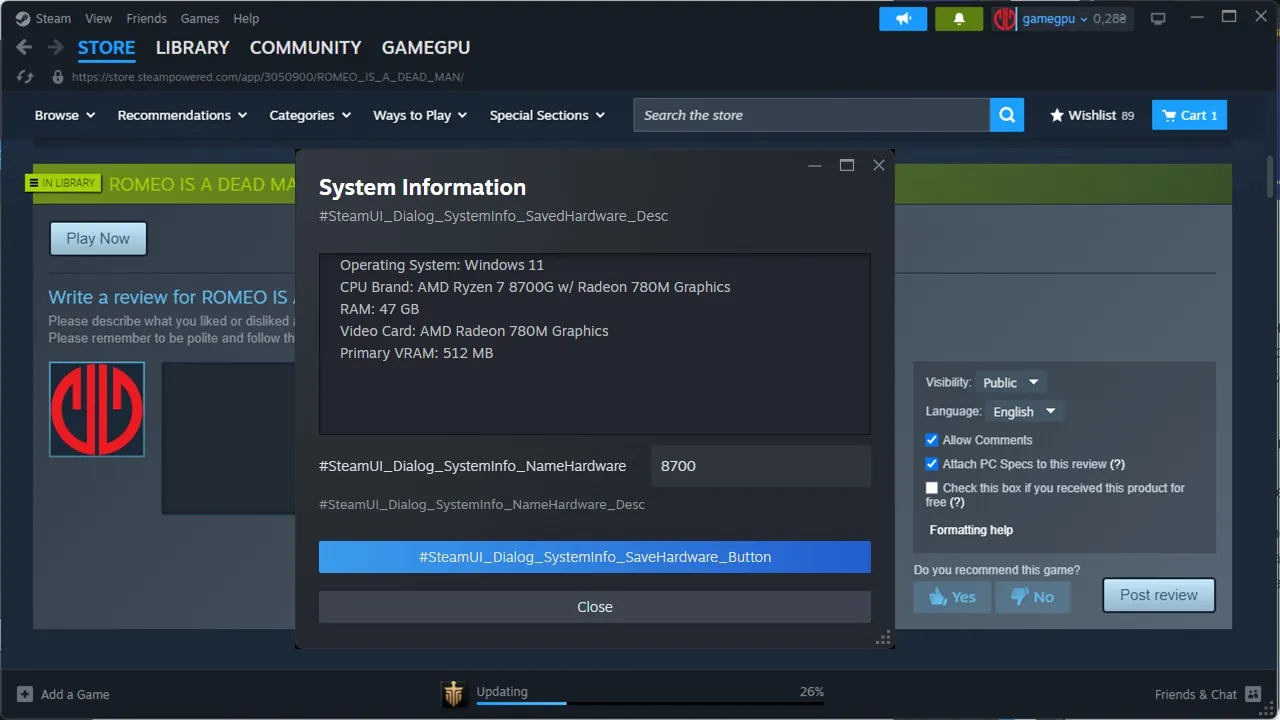
Task: Click the Steam logo icon in menu bar
Action: coord(22,18)
